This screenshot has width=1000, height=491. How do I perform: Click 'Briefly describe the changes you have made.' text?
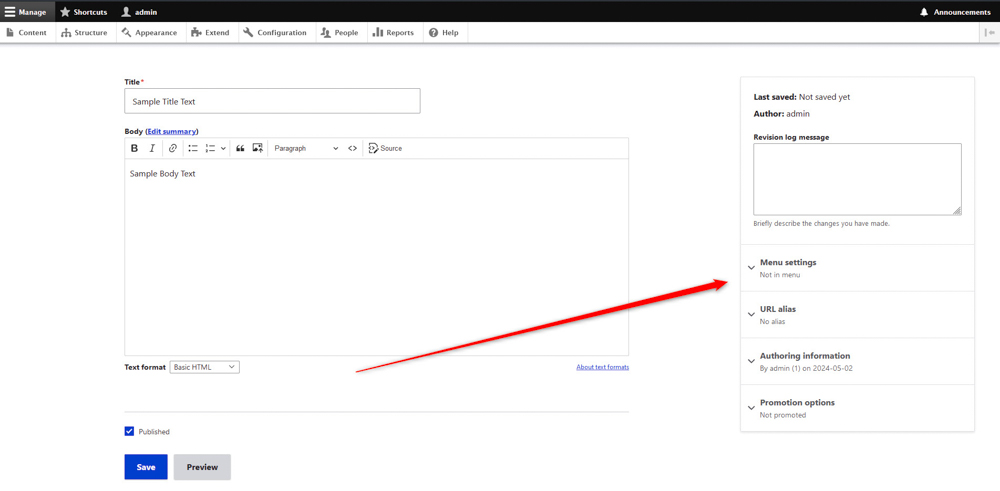click(821, 224)
